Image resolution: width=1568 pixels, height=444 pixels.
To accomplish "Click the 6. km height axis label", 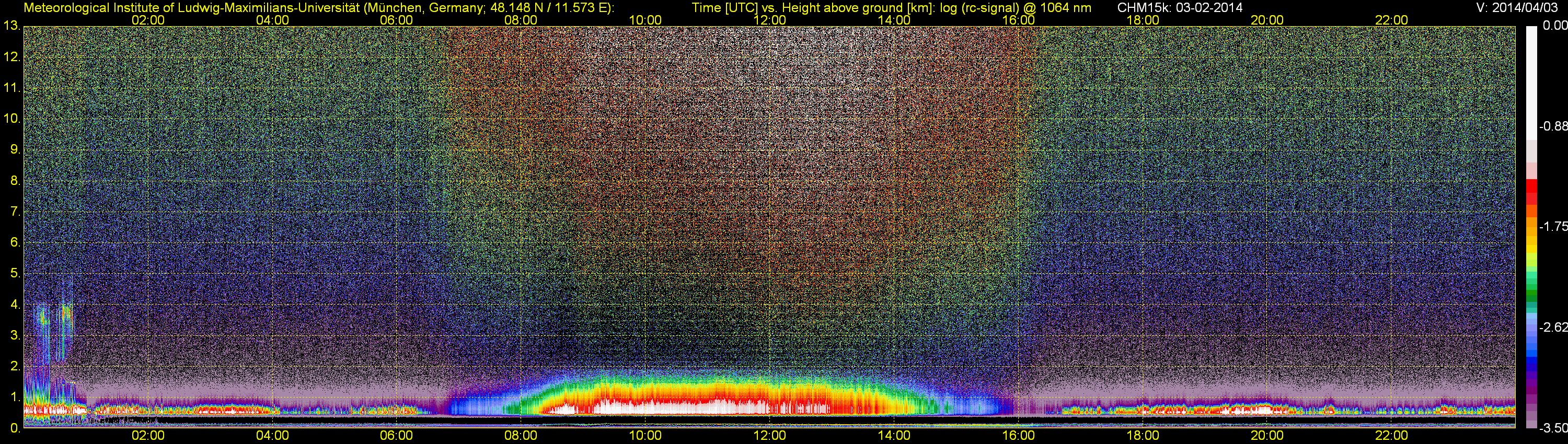I will point(15,243).
